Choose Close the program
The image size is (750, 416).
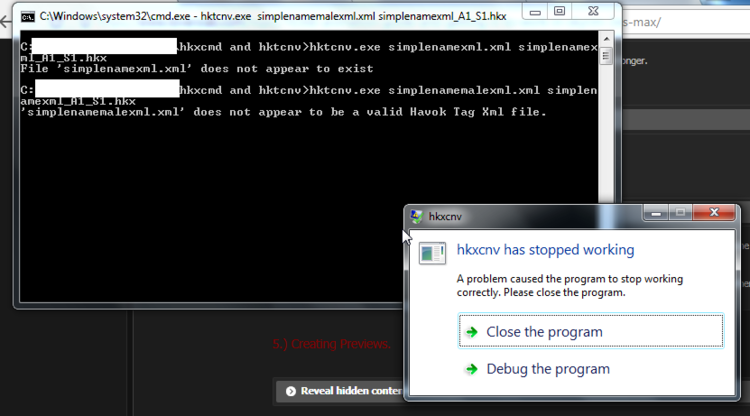coord(591,331)
